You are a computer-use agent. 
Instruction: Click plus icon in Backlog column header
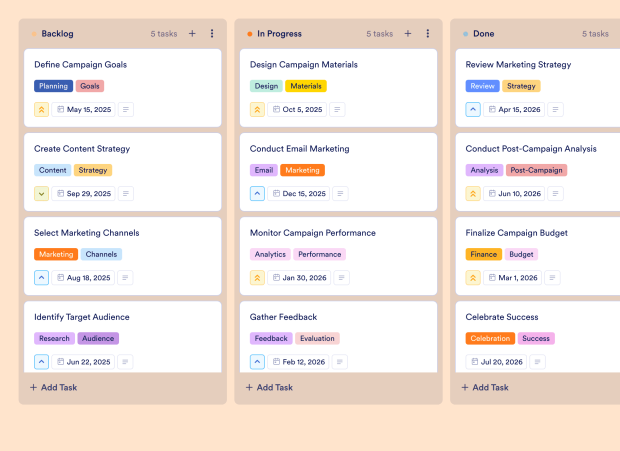click(192, 34)
